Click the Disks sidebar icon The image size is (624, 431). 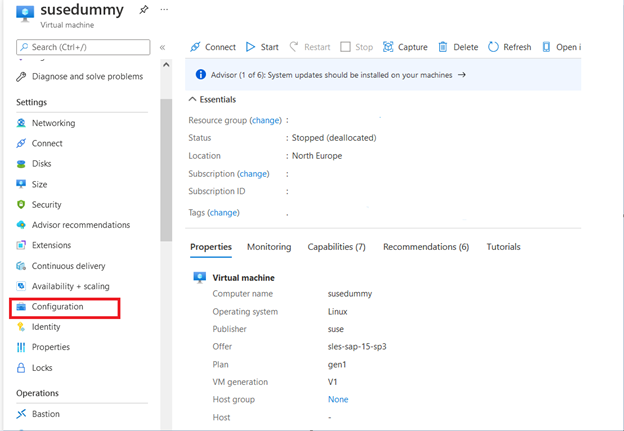tap(21, 164)
